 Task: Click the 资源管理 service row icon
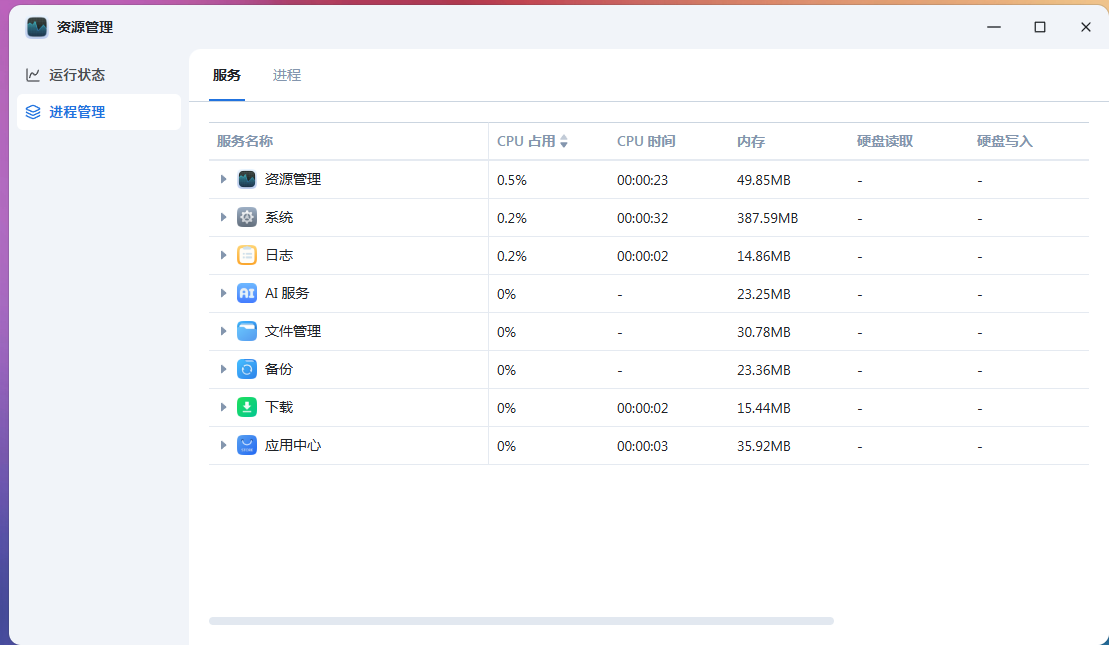point(247,180)
